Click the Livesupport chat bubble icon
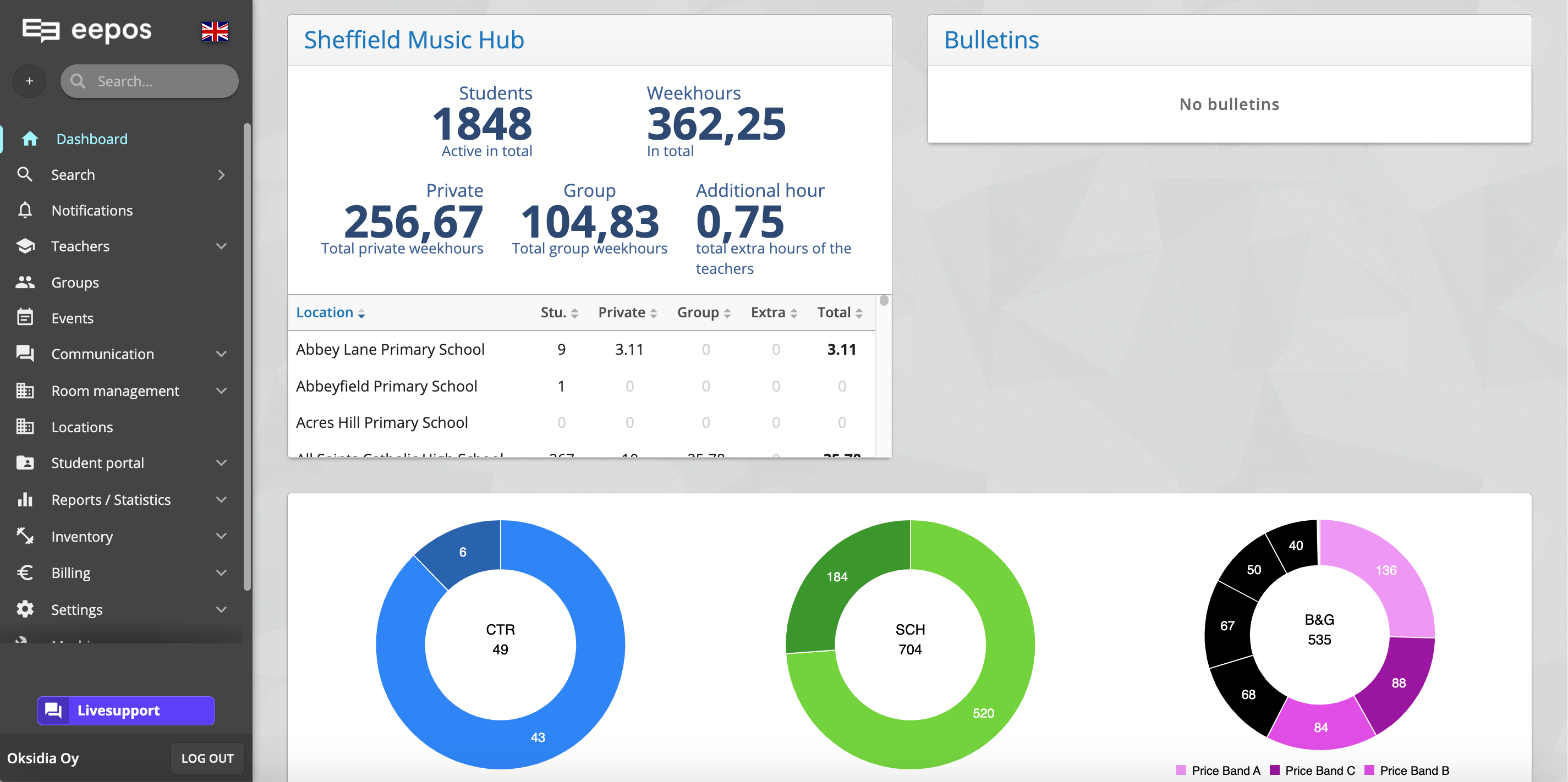This screenshot has height=782, width=1568. click(x=53, y=710)
